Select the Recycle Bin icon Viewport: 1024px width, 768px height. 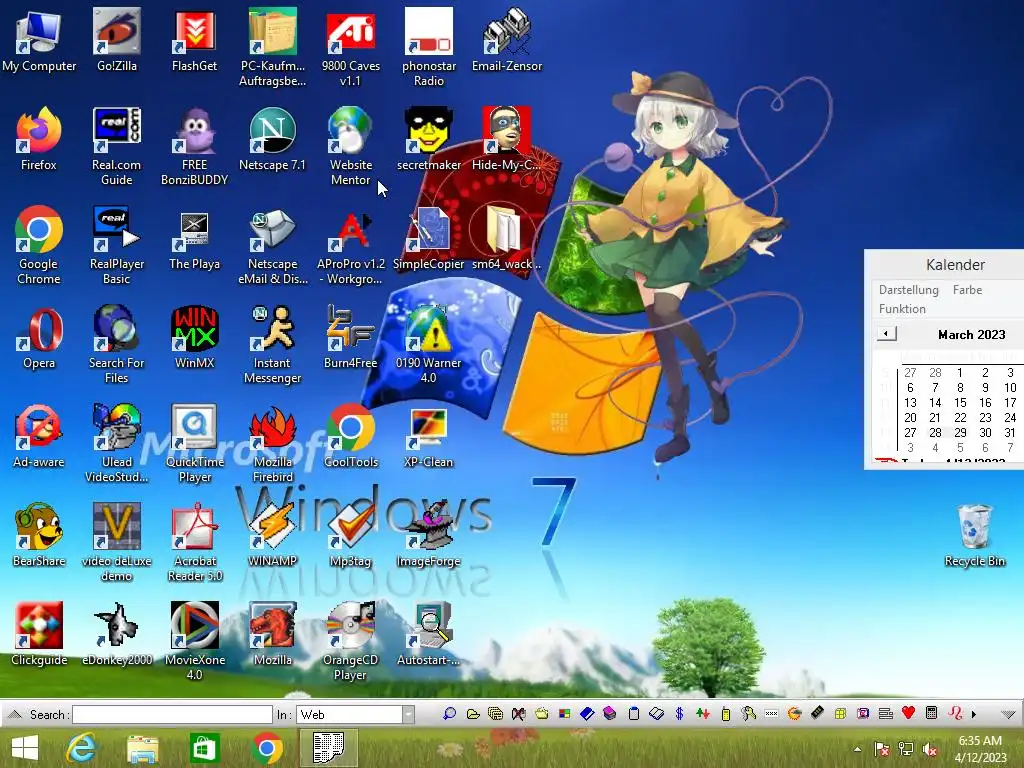974,536
